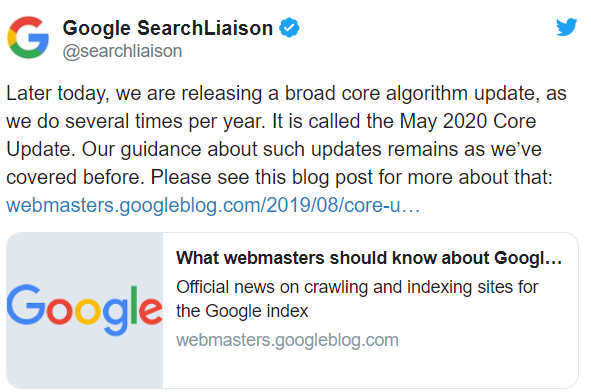This screenshot has width=591, height=392.
Task: Click the red 'e' in the Google card logo
Action: (x=150, y=311)
